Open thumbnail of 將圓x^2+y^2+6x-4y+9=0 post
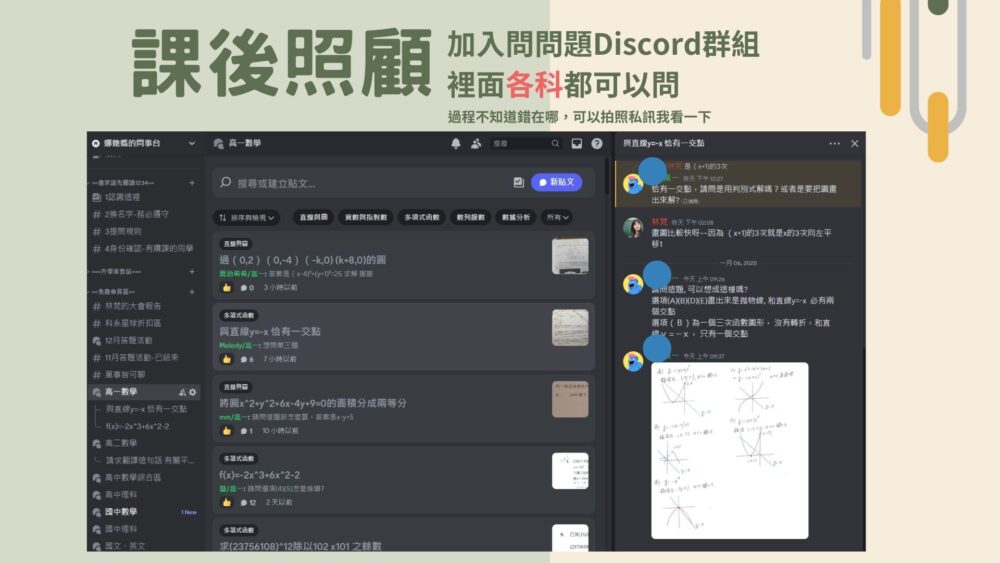Screen dimensions: 1000x563 point(570,399)
